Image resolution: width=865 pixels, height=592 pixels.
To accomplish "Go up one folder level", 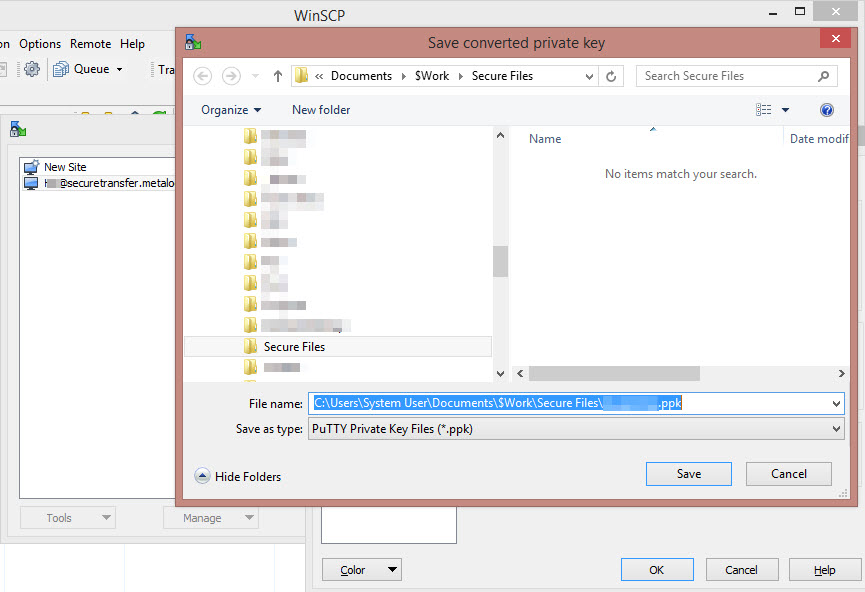I will 278,76.
